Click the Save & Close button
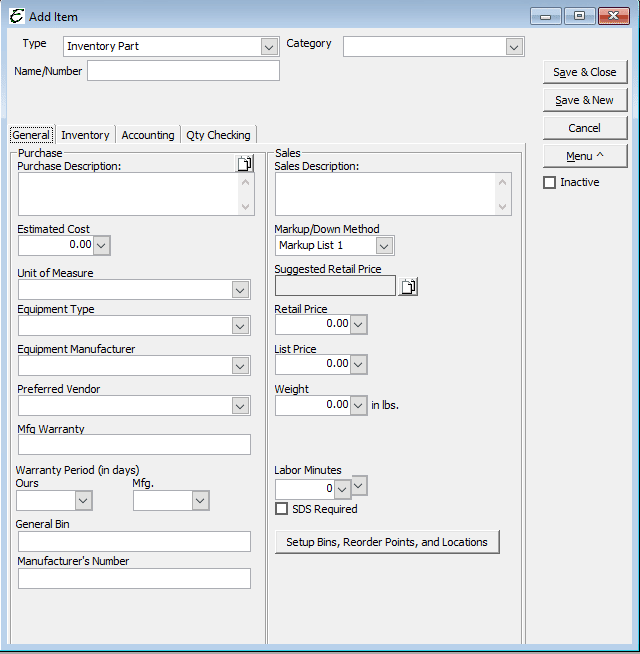Image resolution: width=640 pixels, height=654 pixels. 585,72
